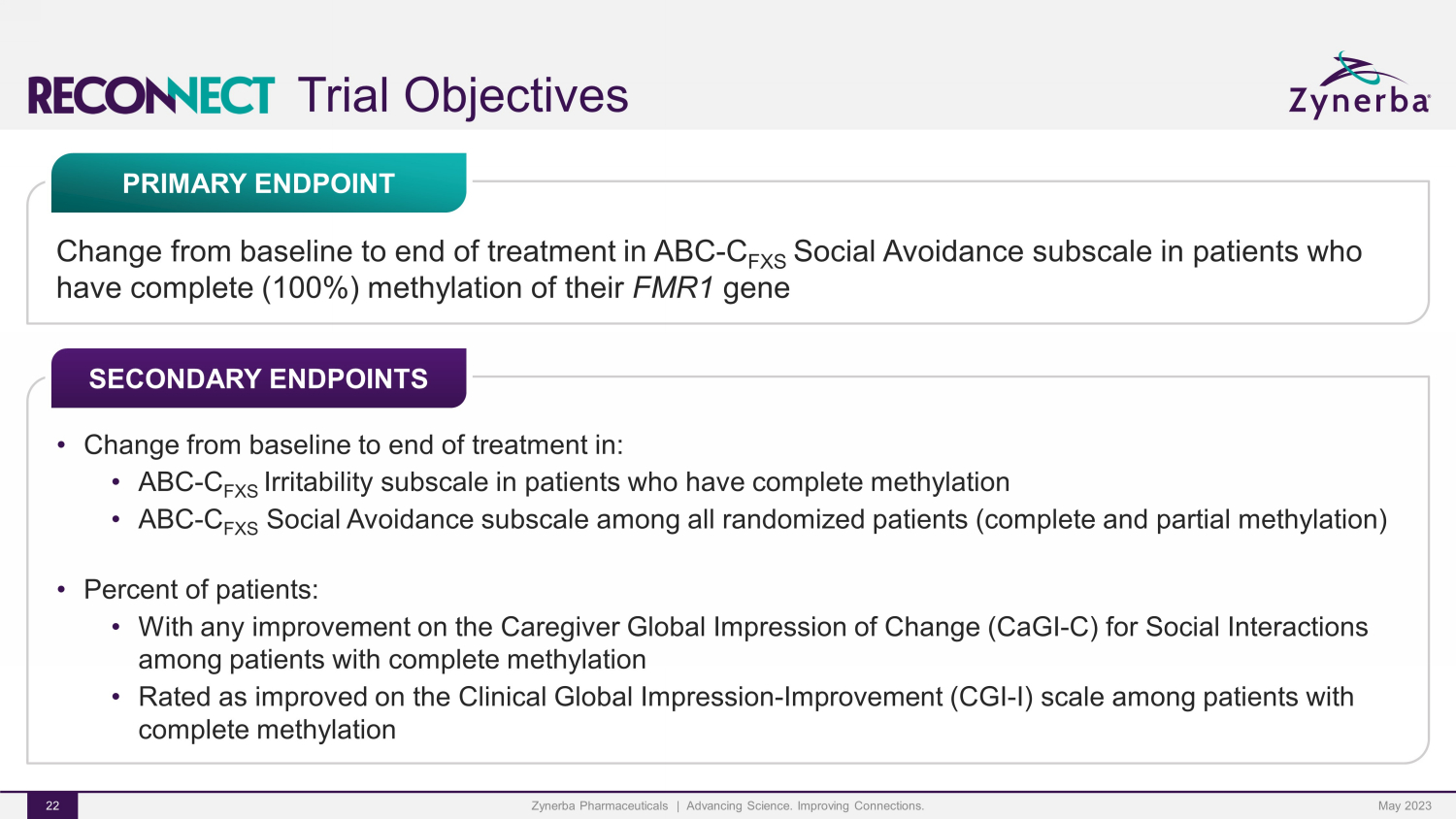Click the Percent of patients bullet

tap(201, 590)
